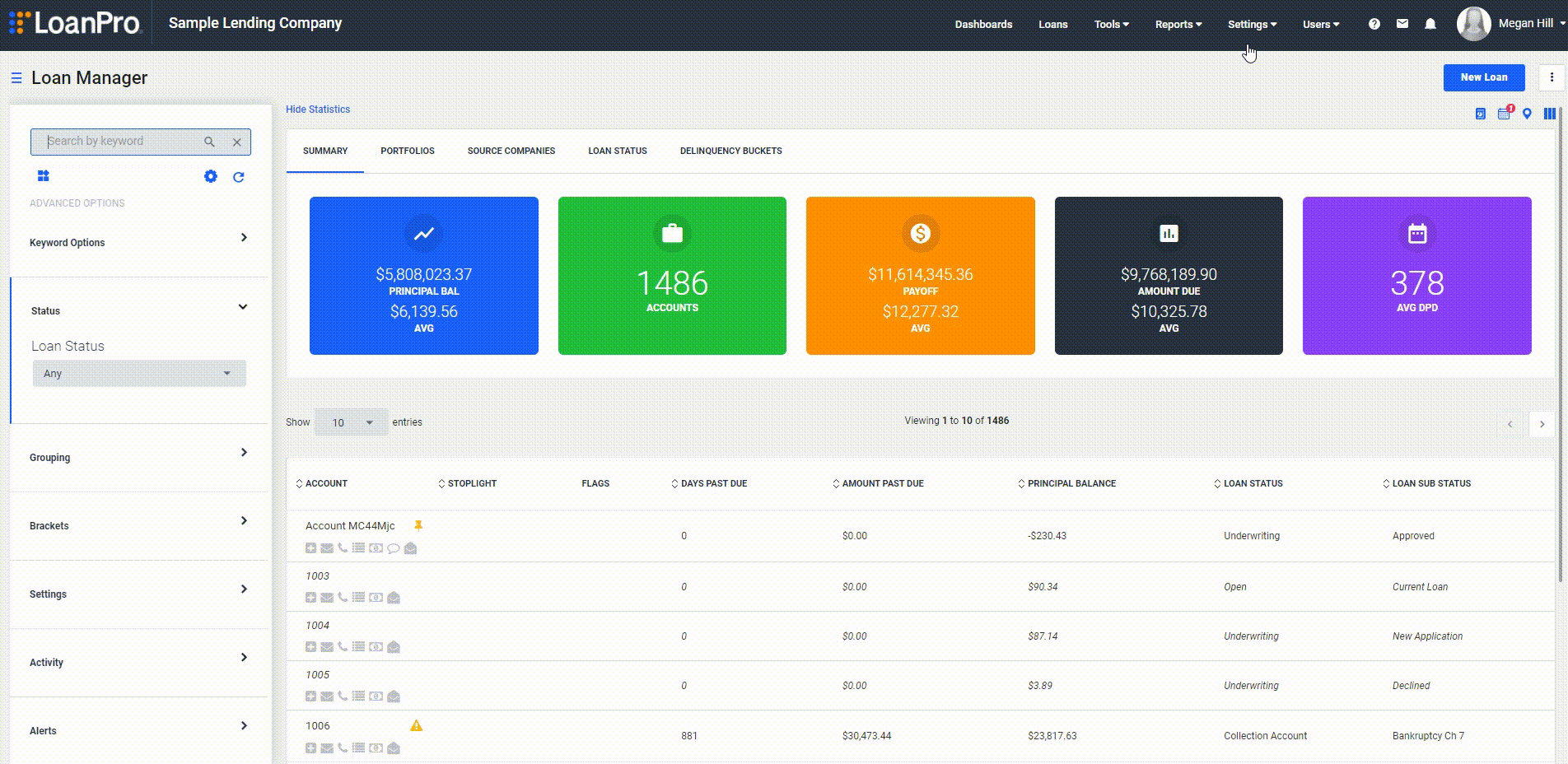The height and width of the screenshot is (764, 1568).
Task: Click the refresh icon in the sidebar
Action: 239,177
